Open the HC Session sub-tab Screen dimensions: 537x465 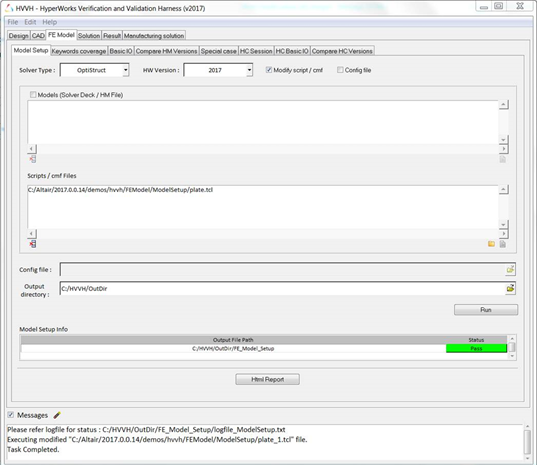coord(256,51)
